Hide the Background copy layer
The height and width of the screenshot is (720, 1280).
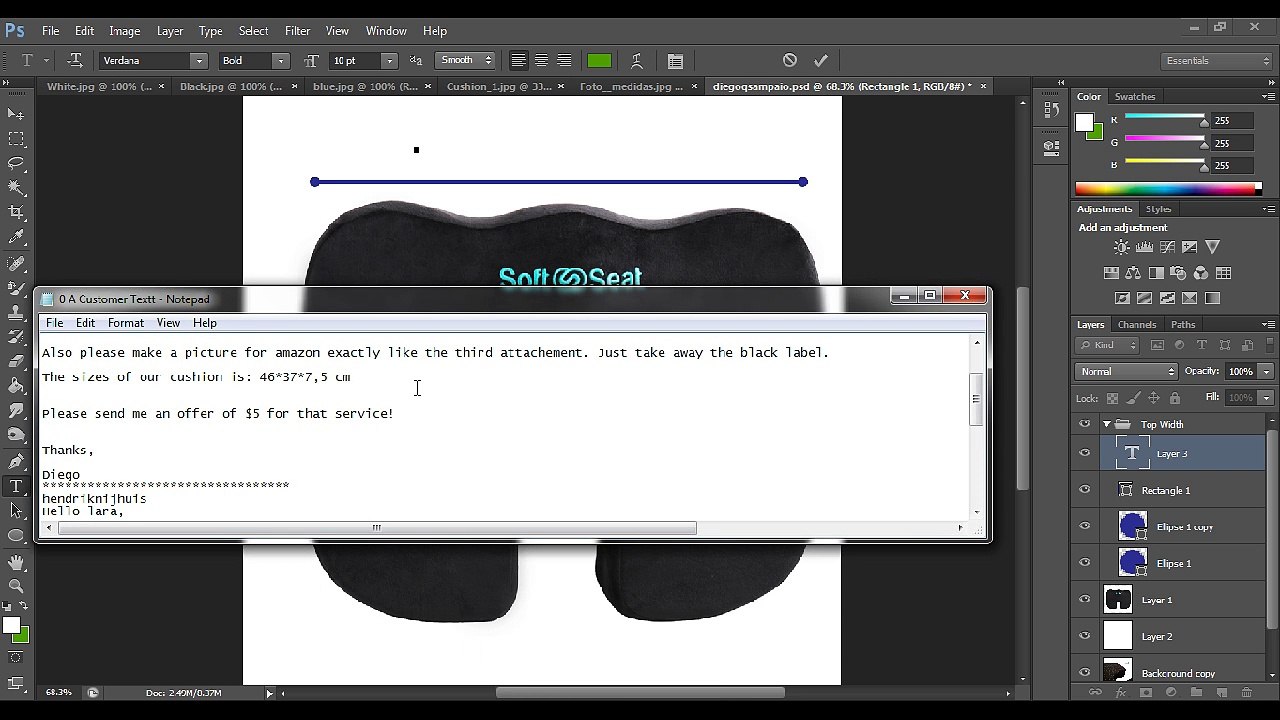pyautogui.click(x=1085, y=673)
